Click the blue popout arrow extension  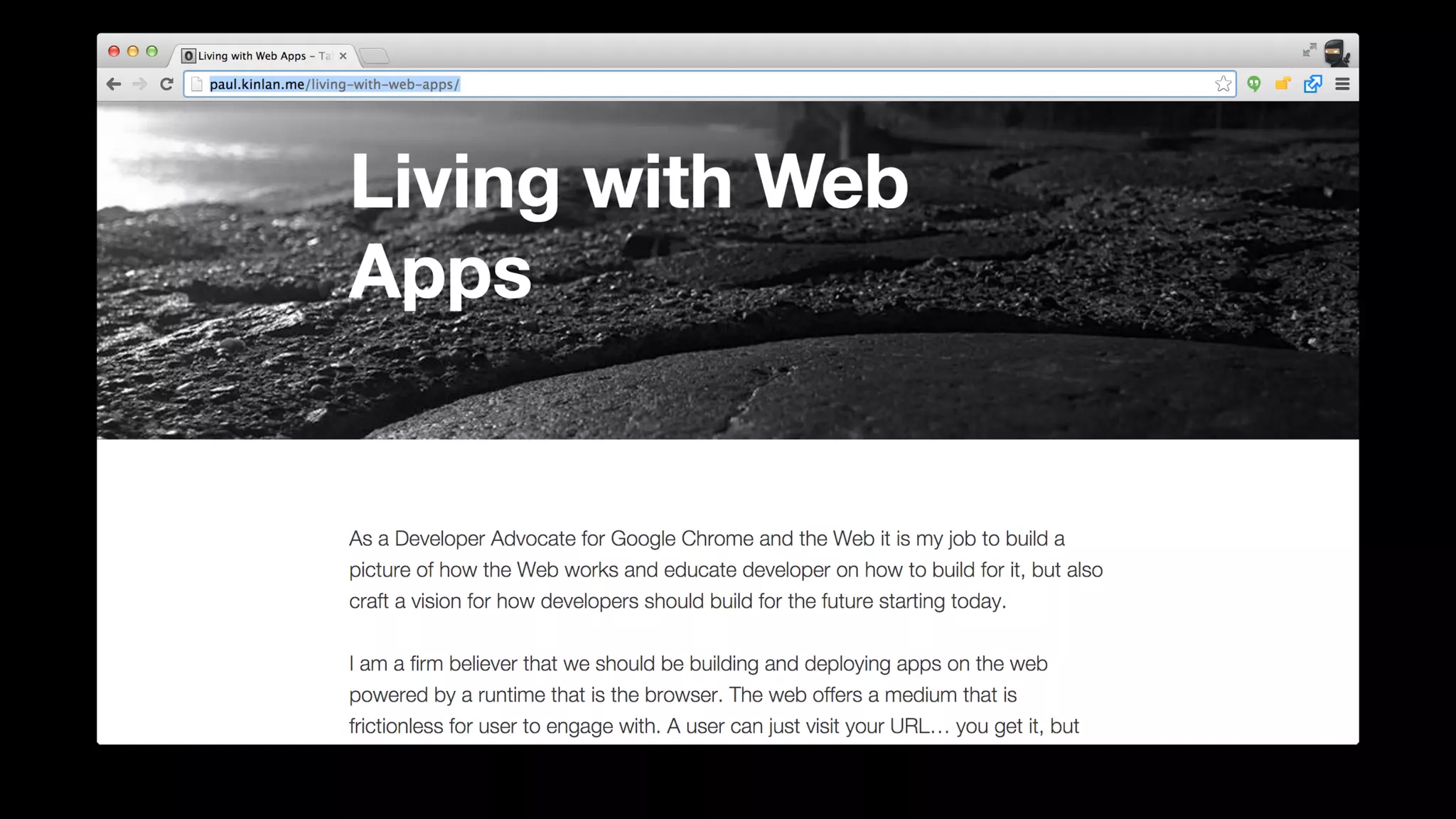pos(1312,85)
